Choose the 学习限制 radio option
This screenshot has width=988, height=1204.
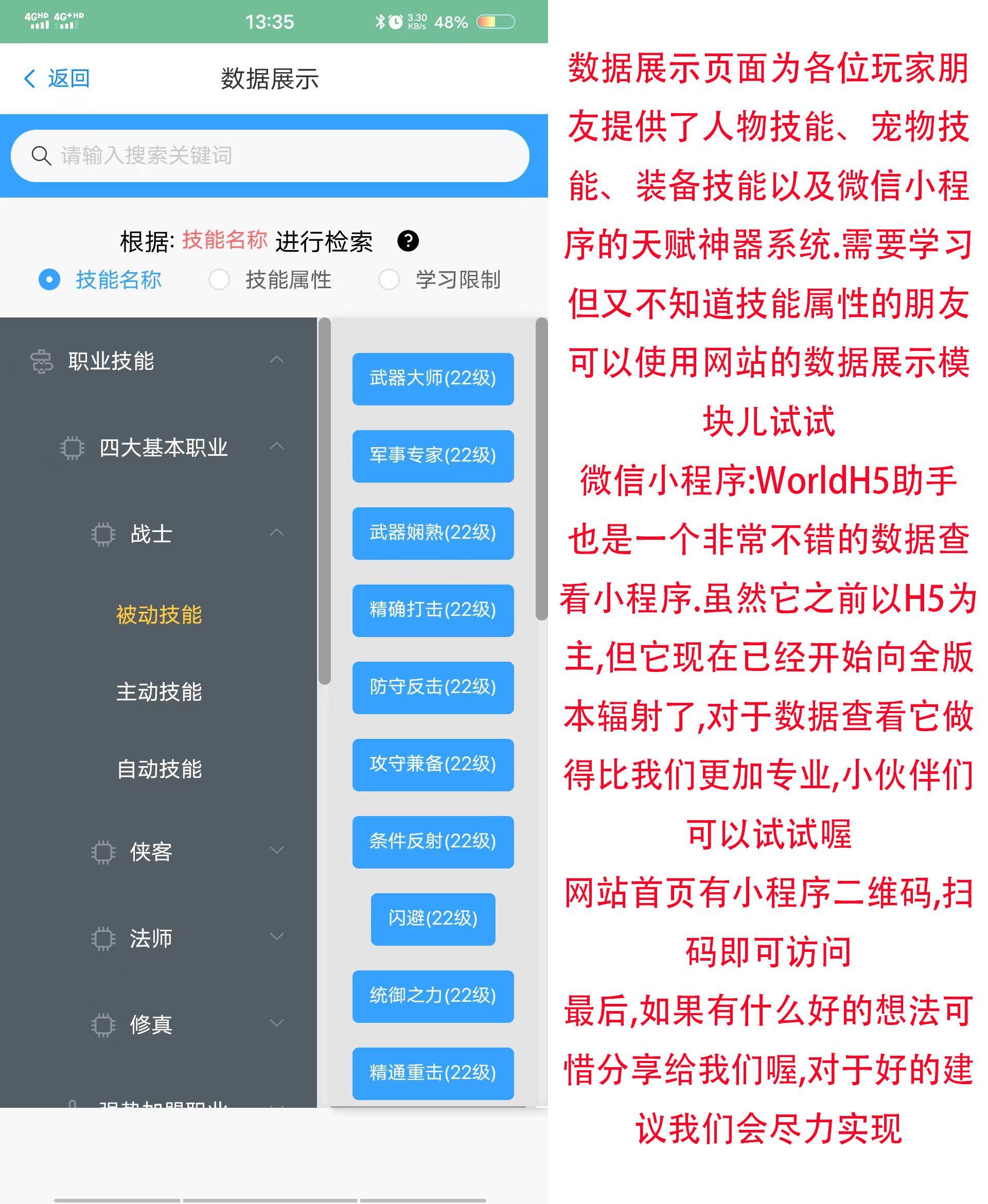(389, 279)
